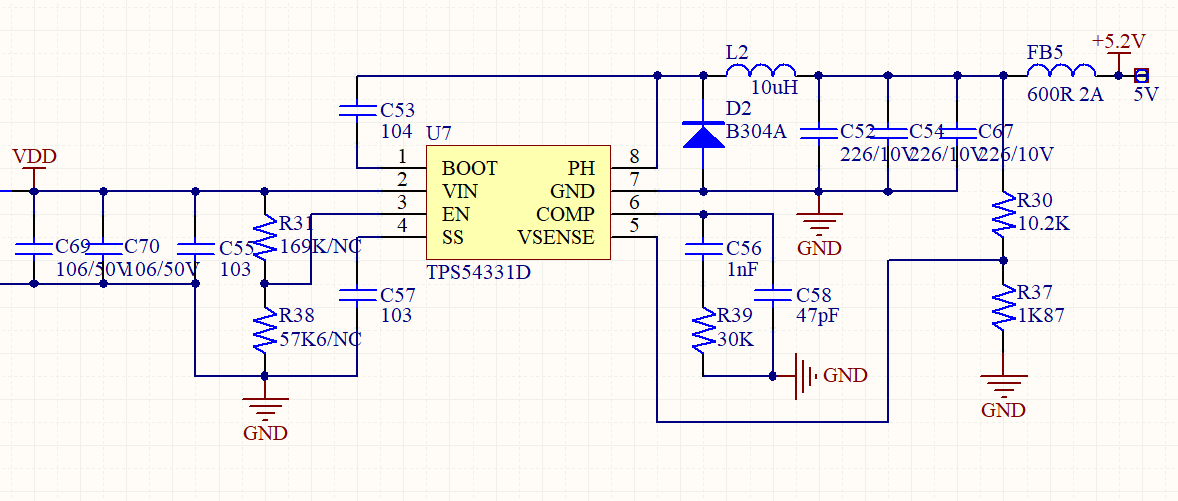Screen dimensions: 1178x501
Task: Select resistor R38 symbol
Action: [264, 330]
